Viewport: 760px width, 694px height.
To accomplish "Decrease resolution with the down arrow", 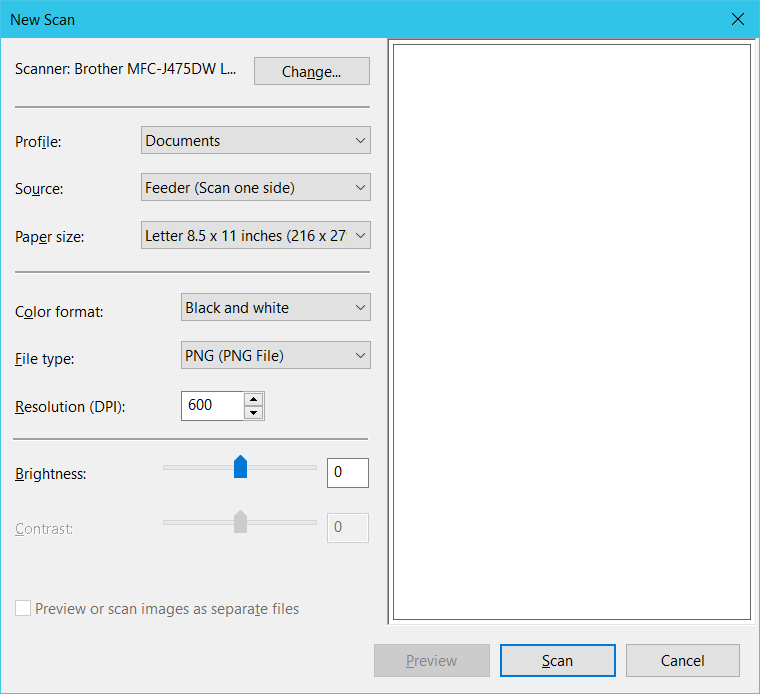I will (254, 413).
